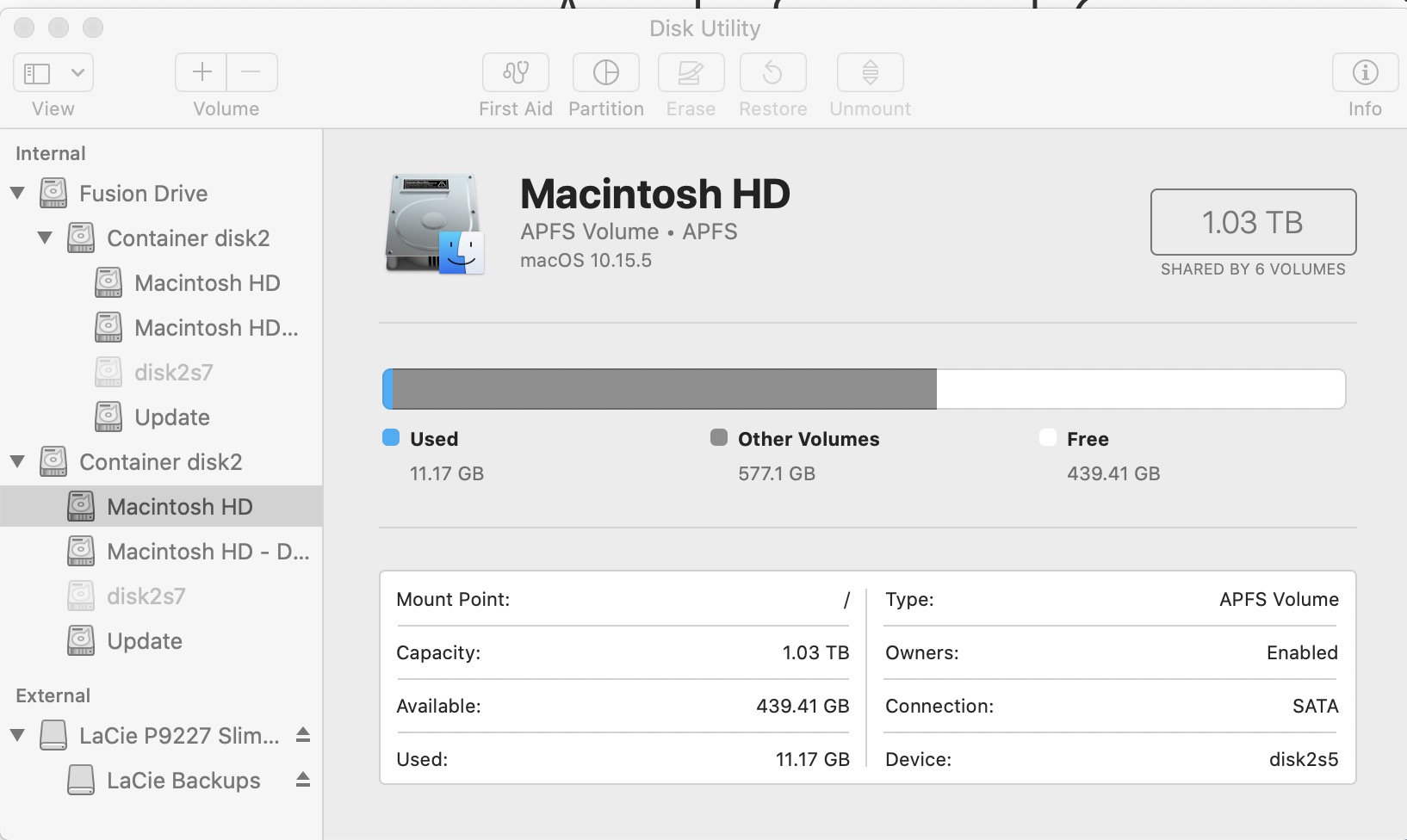
Task: Click the 'External' sidebar section header
Action: click(53, 695)
